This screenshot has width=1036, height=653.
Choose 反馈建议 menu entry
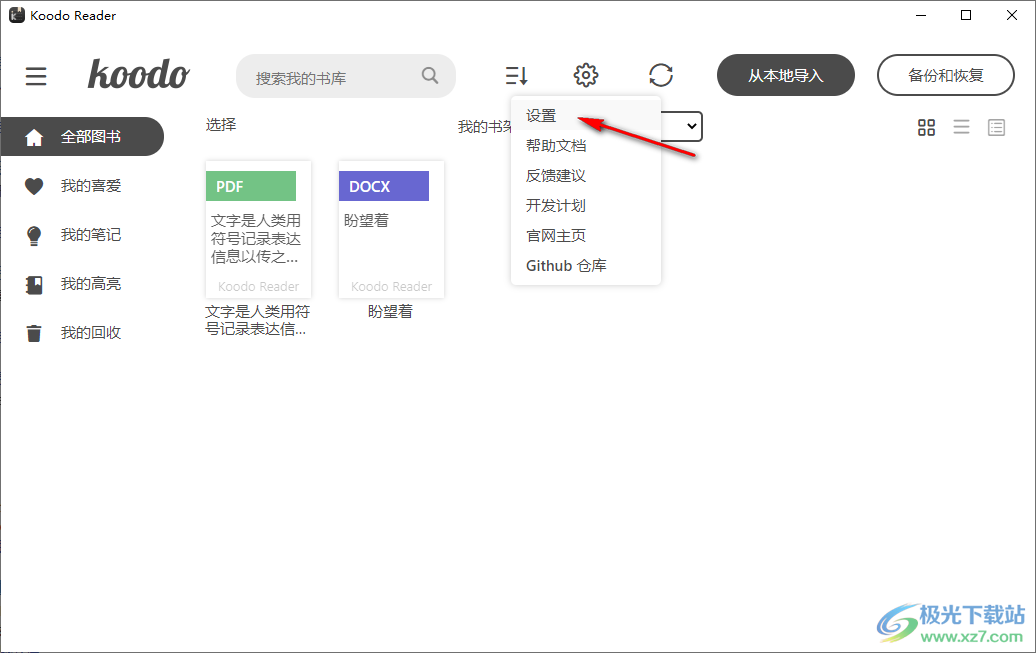[x=586, y=176]
